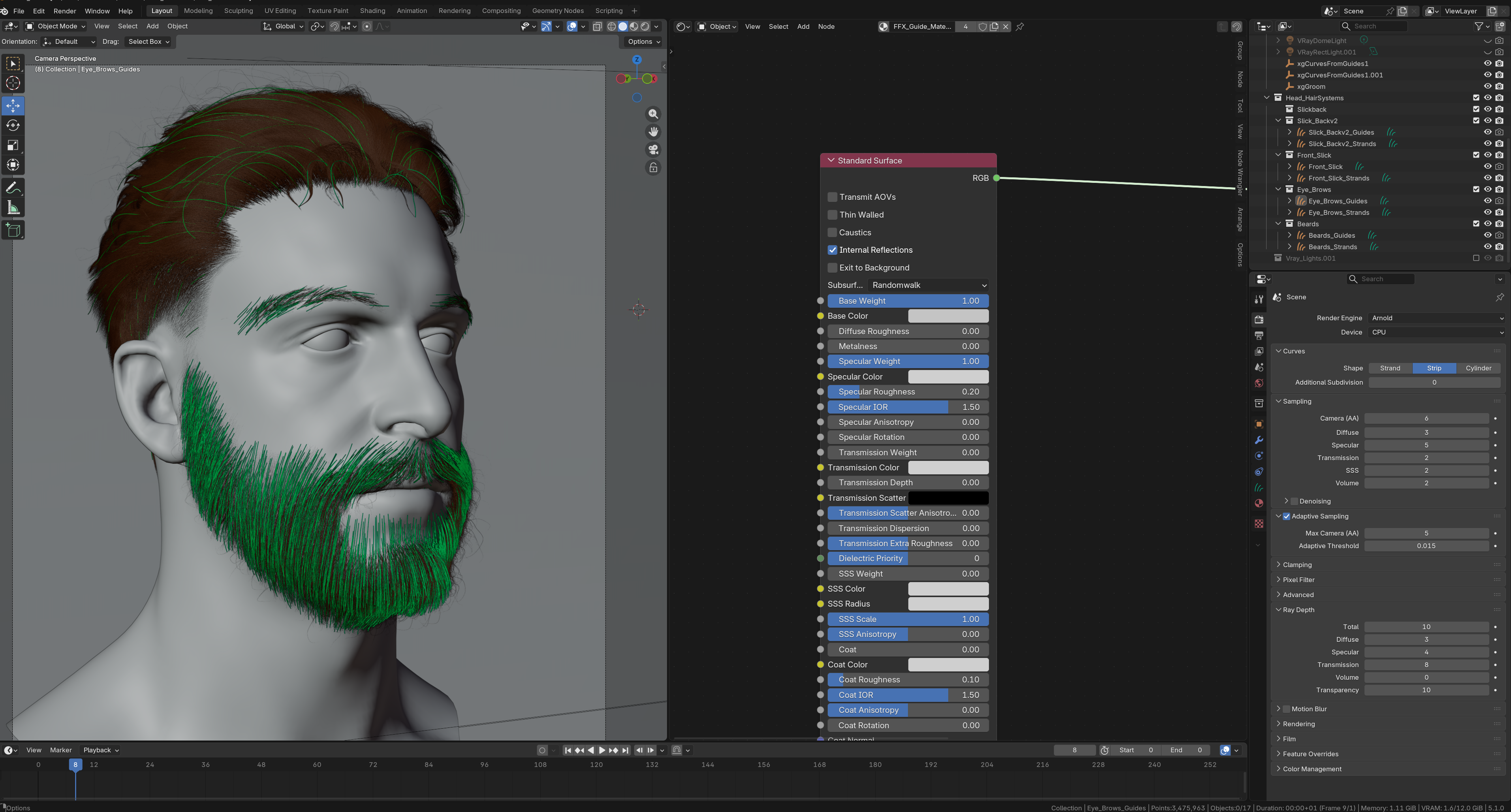Switch viewport to rendered shading
The height and width of the screenshot is (812, 1511).
point(645,26)
